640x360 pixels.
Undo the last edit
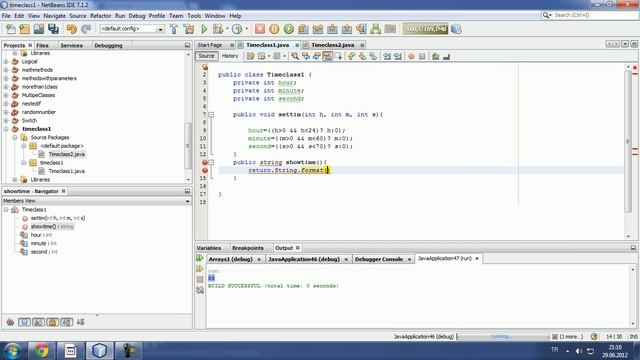pyautogui.click(x=72, y=29)
